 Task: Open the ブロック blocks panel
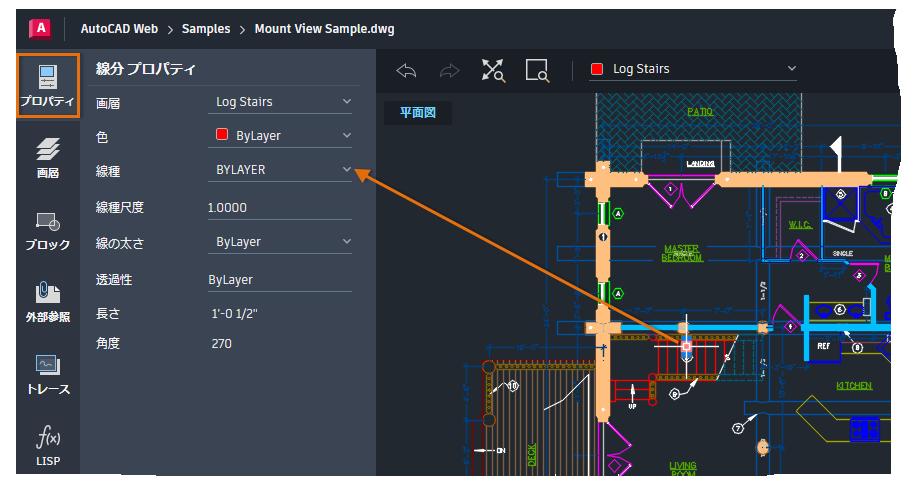tap(48, 230)
